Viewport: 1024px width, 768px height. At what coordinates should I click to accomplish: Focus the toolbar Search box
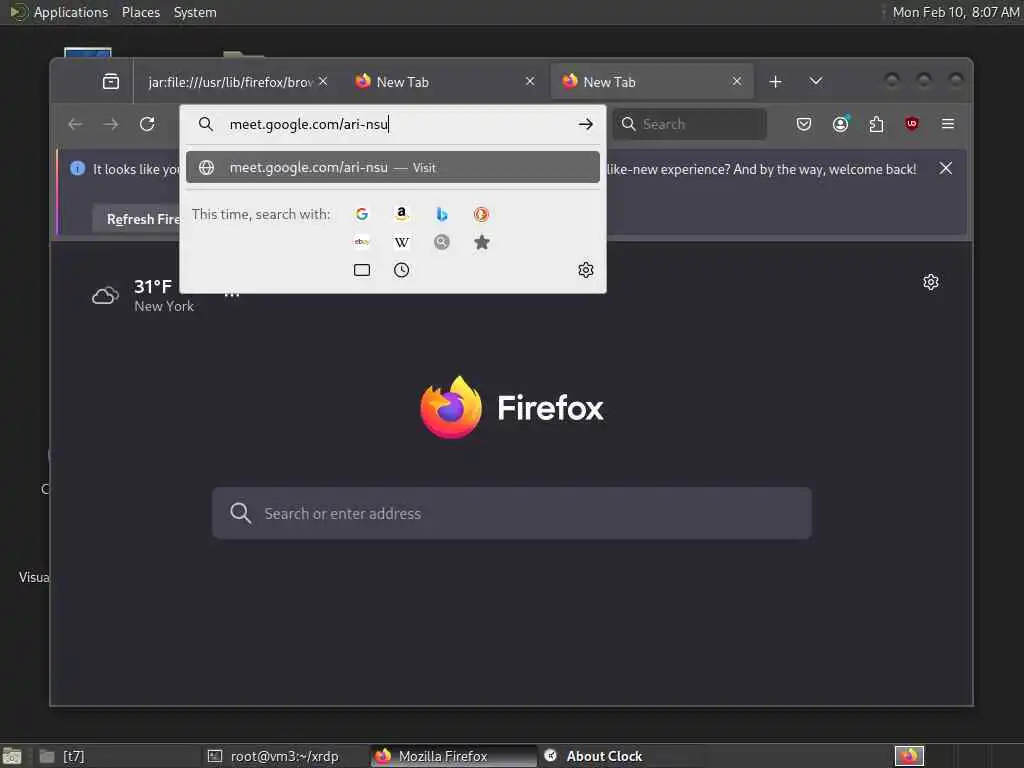click(689, 124)
